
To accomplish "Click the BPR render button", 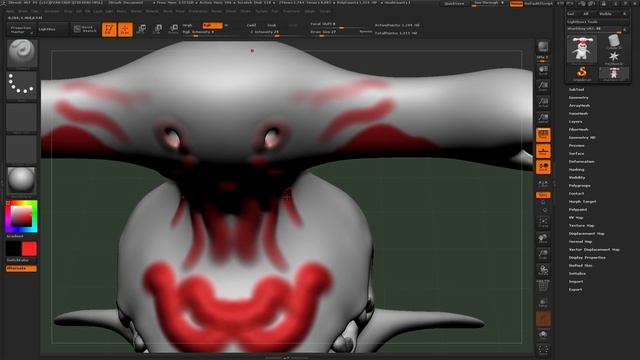I will pos(543,47).
